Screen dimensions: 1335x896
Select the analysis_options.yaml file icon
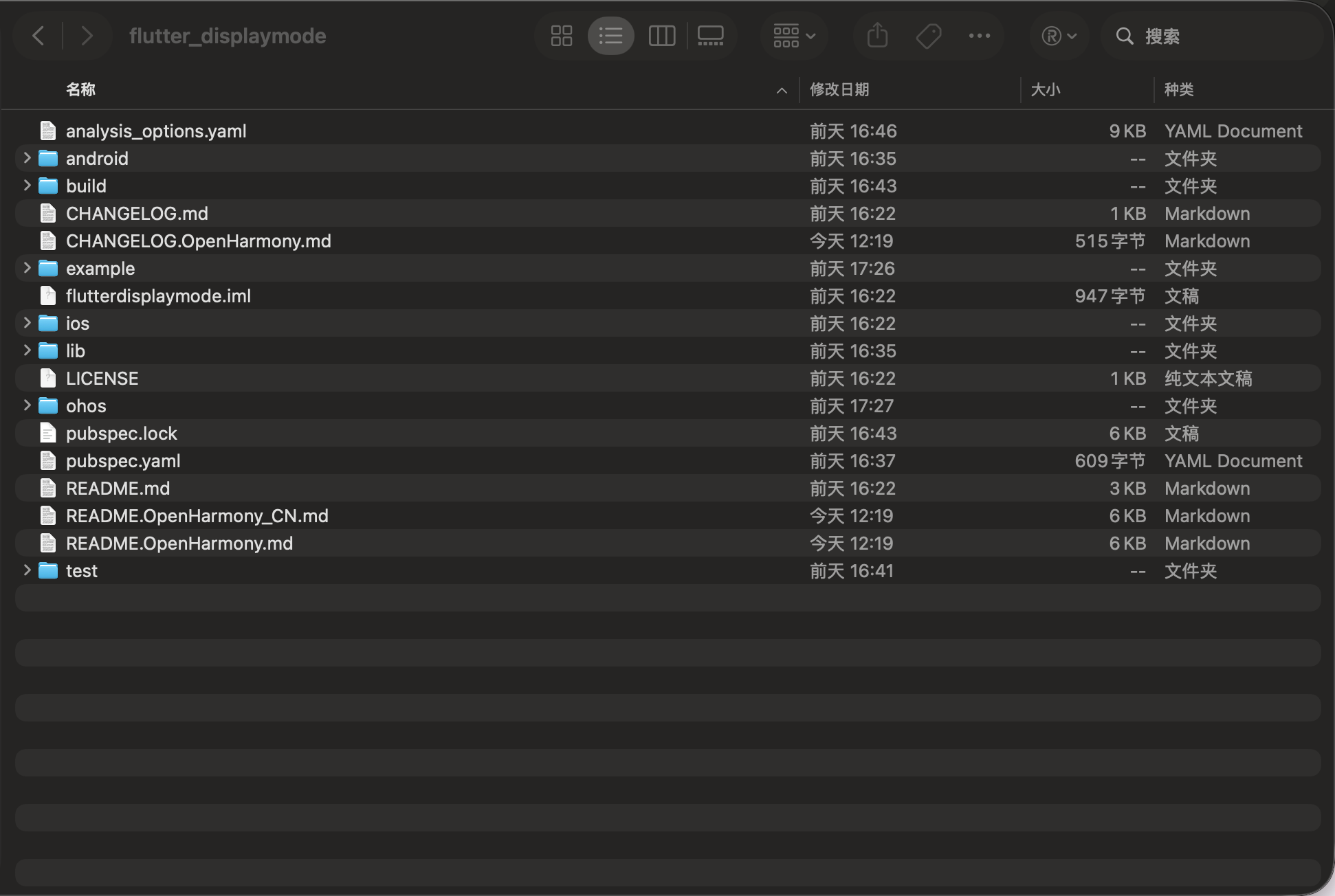(48, 131)
